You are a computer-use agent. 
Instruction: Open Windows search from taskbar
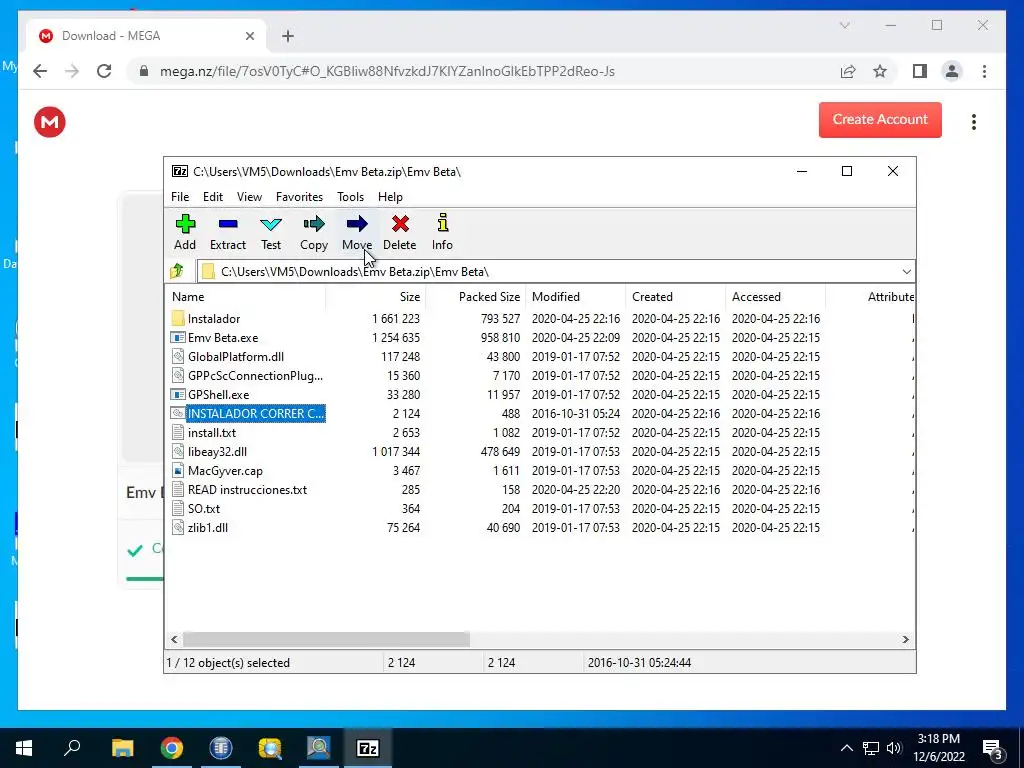(72, 748)
